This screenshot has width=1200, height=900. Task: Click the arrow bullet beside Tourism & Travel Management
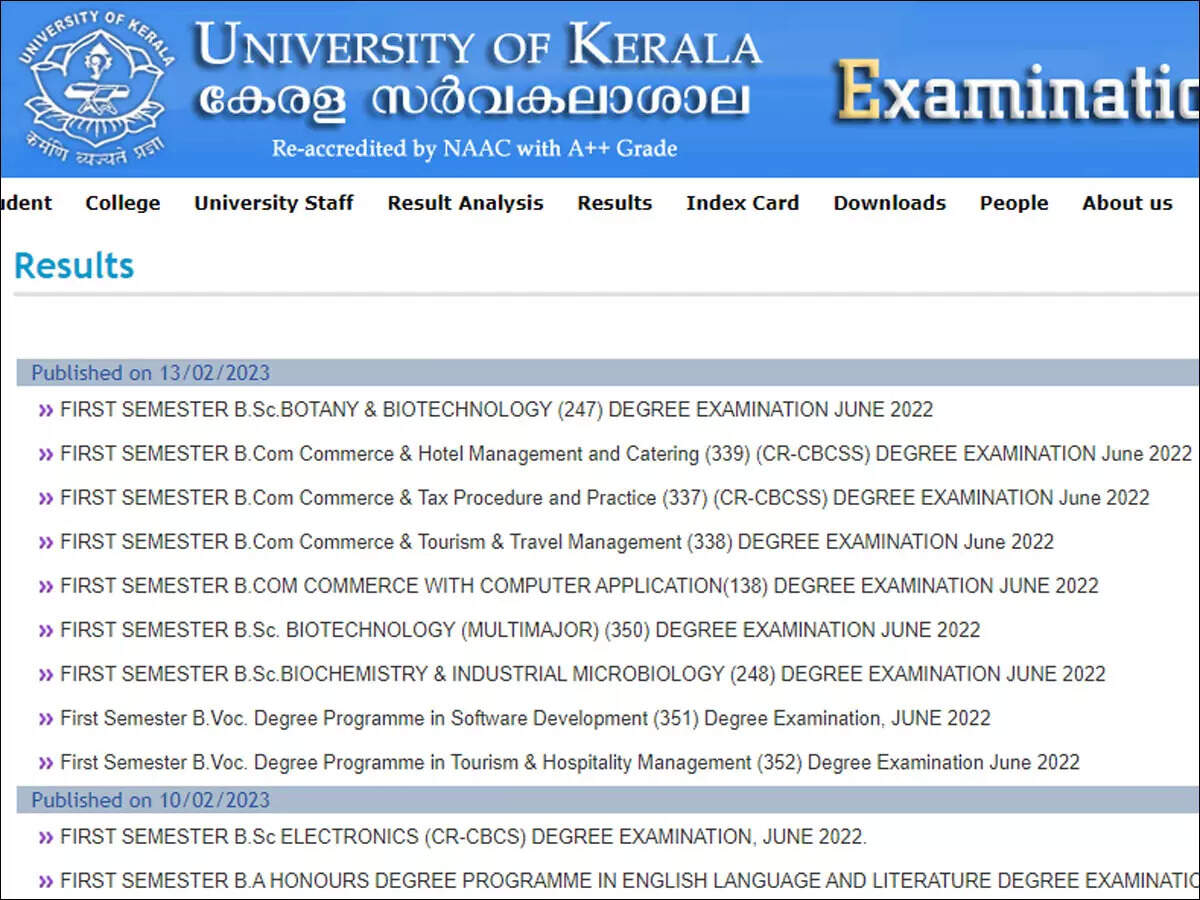[x=45, y=542]
